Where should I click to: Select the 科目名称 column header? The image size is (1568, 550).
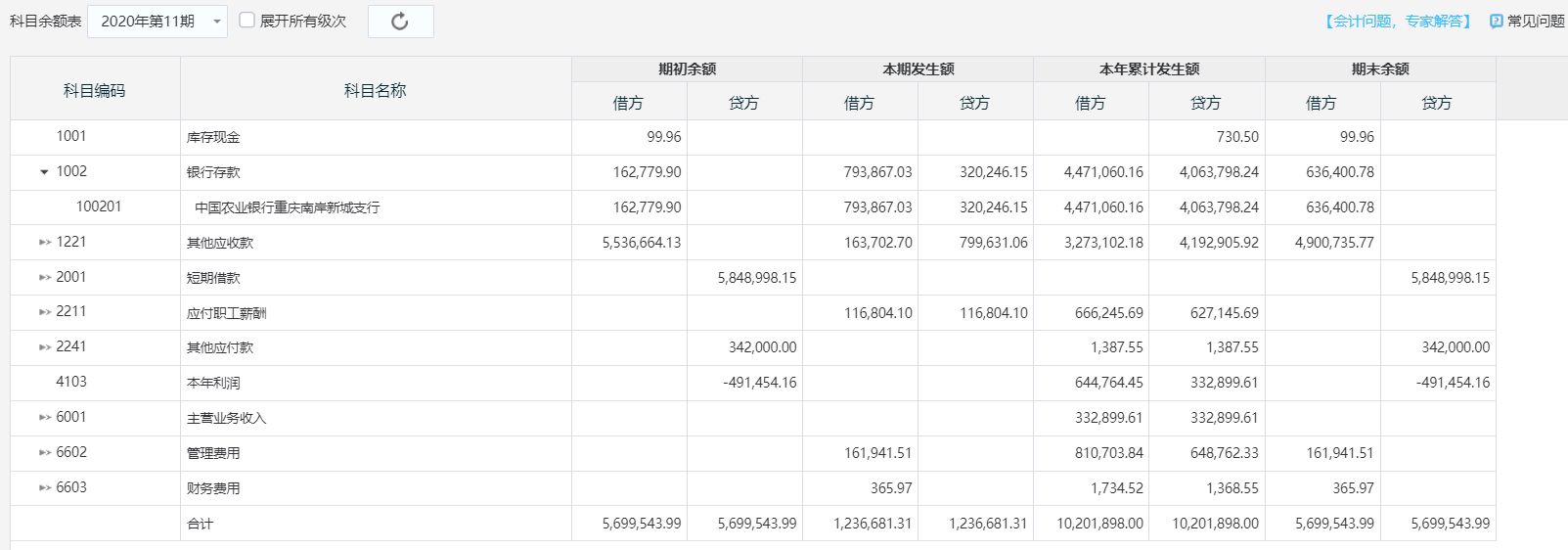tap(376, 90)
